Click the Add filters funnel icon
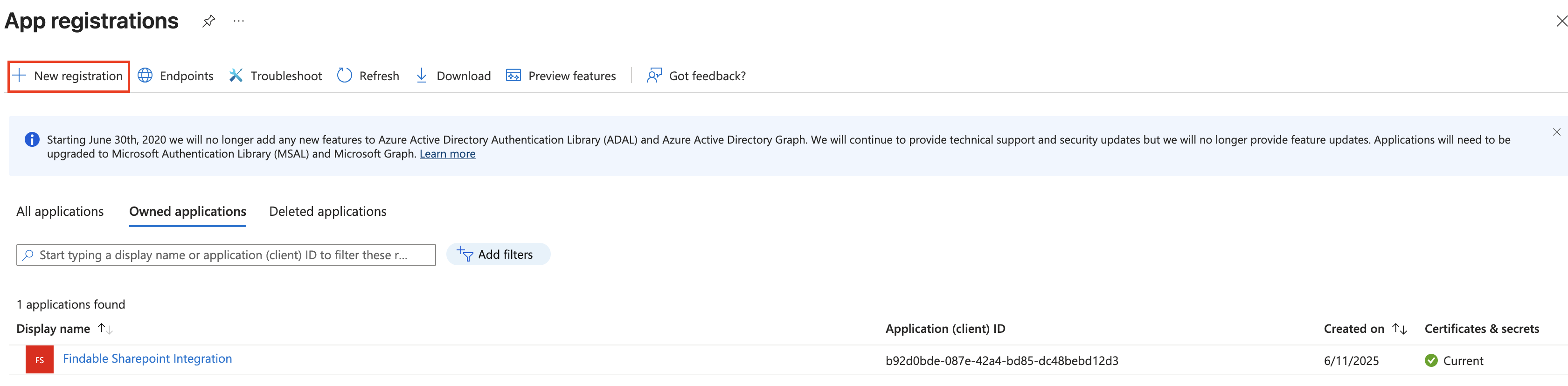 pos(465,254)
